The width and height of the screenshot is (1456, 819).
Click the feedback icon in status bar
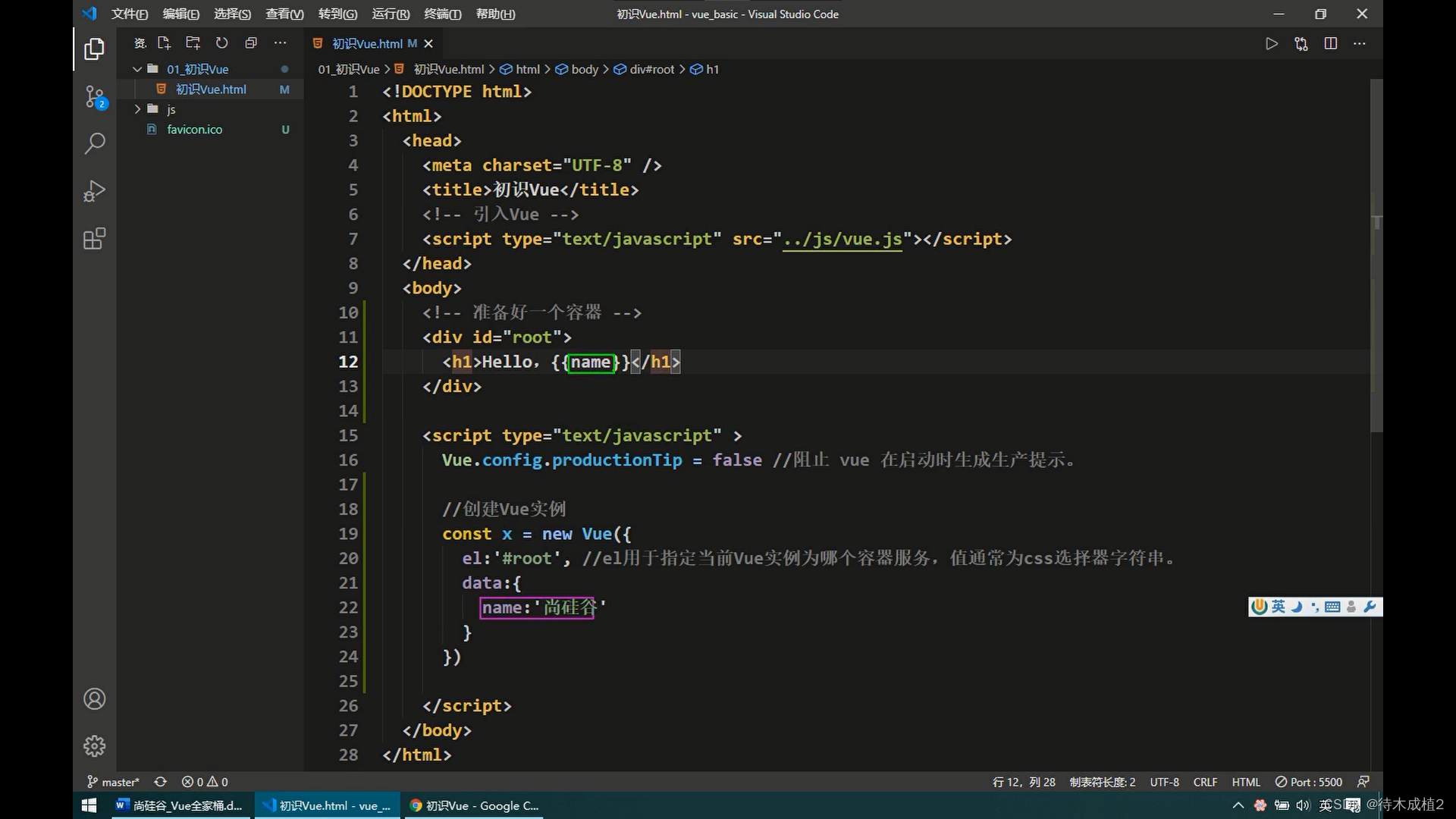(x=1363, y=782)
